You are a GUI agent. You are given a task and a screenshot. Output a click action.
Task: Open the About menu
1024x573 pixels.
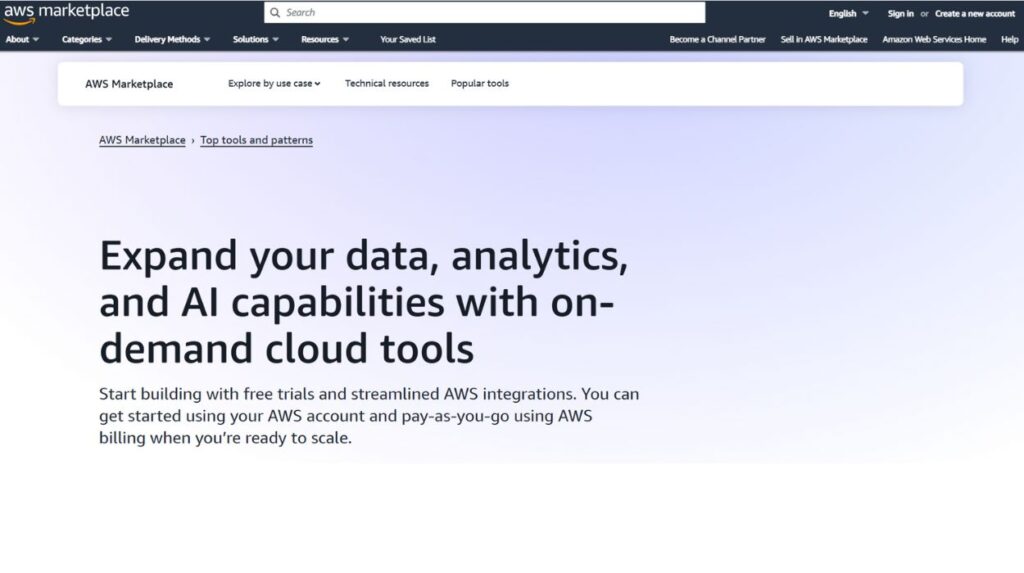(x=22, y=39)
